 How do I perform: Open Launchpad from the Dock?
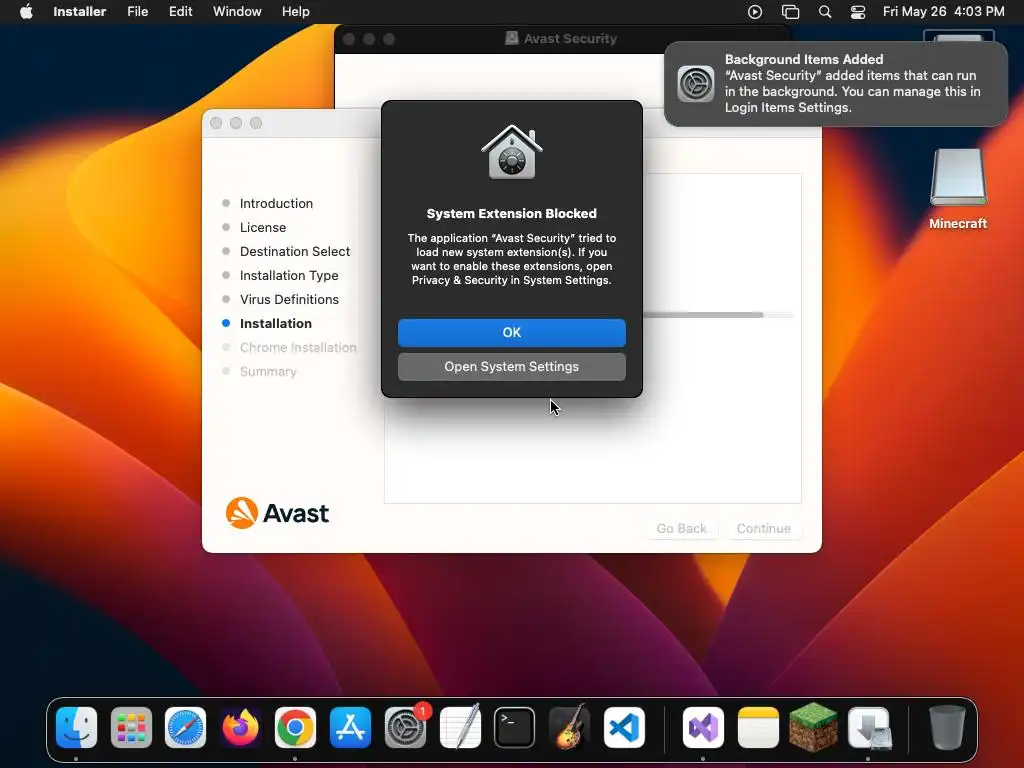coord(131,727)
